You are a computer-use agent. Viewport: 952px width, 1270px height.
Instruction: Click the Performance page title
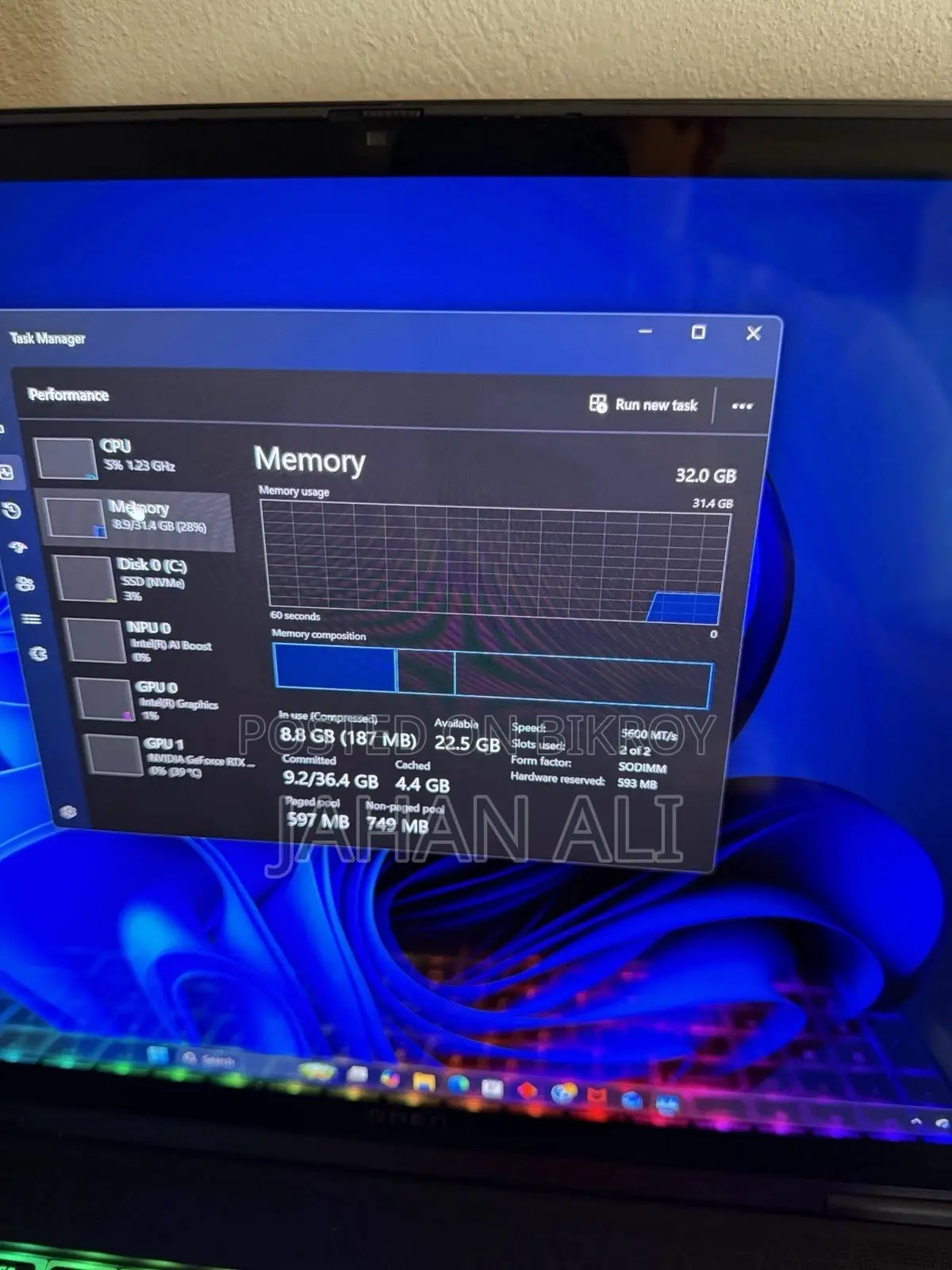(68, 394)
